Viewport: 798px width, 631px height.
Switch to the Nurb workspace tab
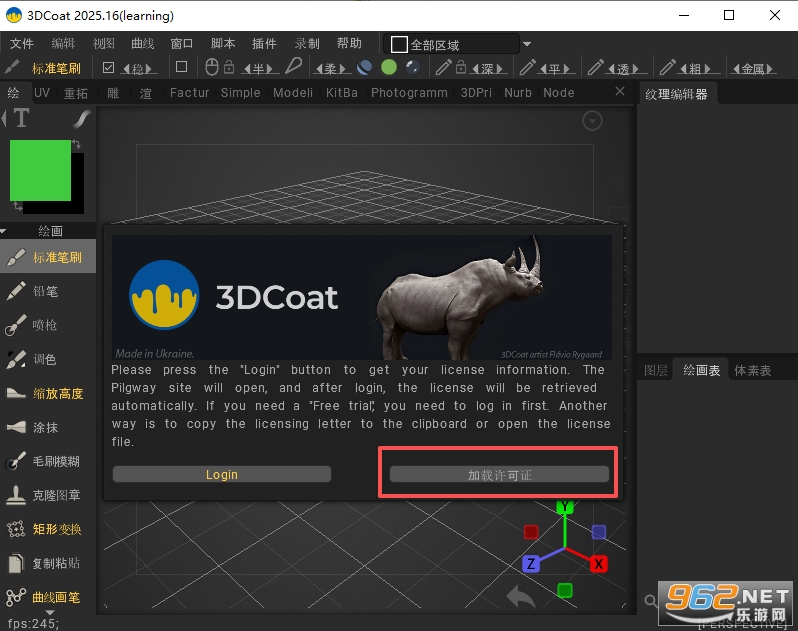(518, 93)
